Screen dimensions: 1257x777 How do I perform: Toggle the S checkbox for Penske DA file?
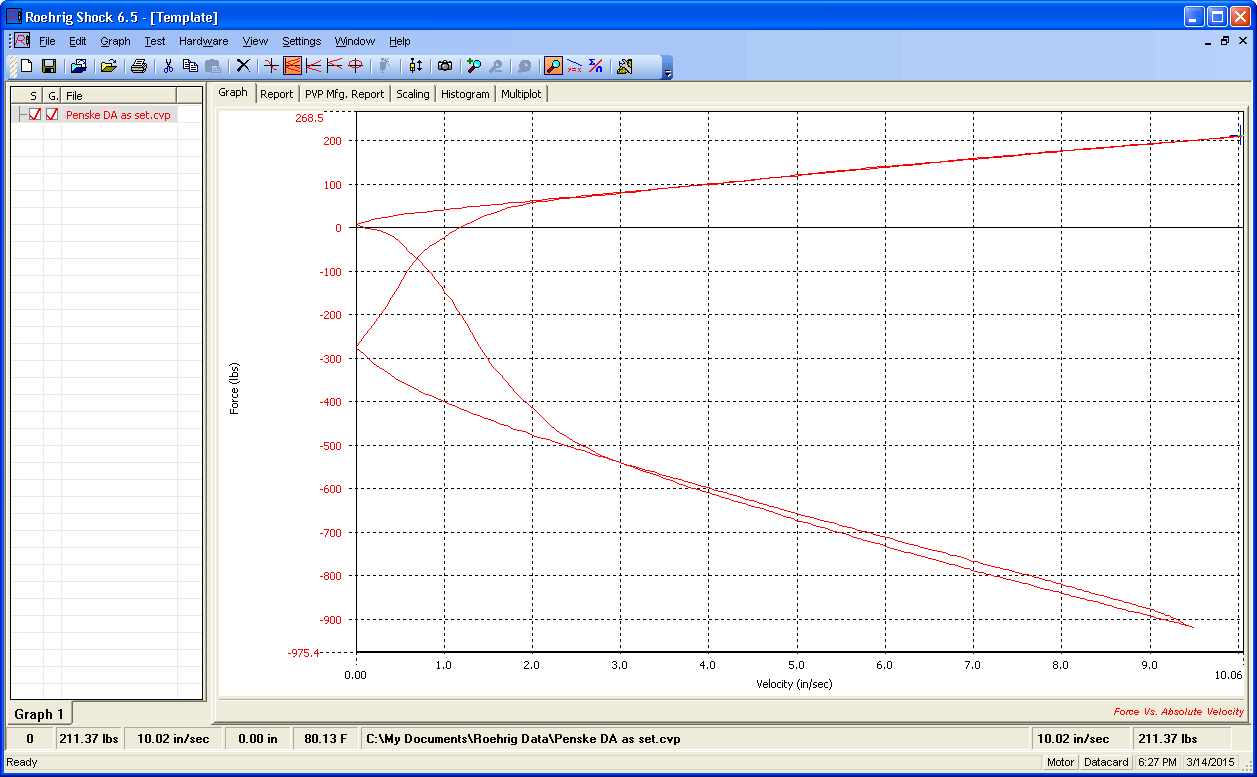coord(35,115)
